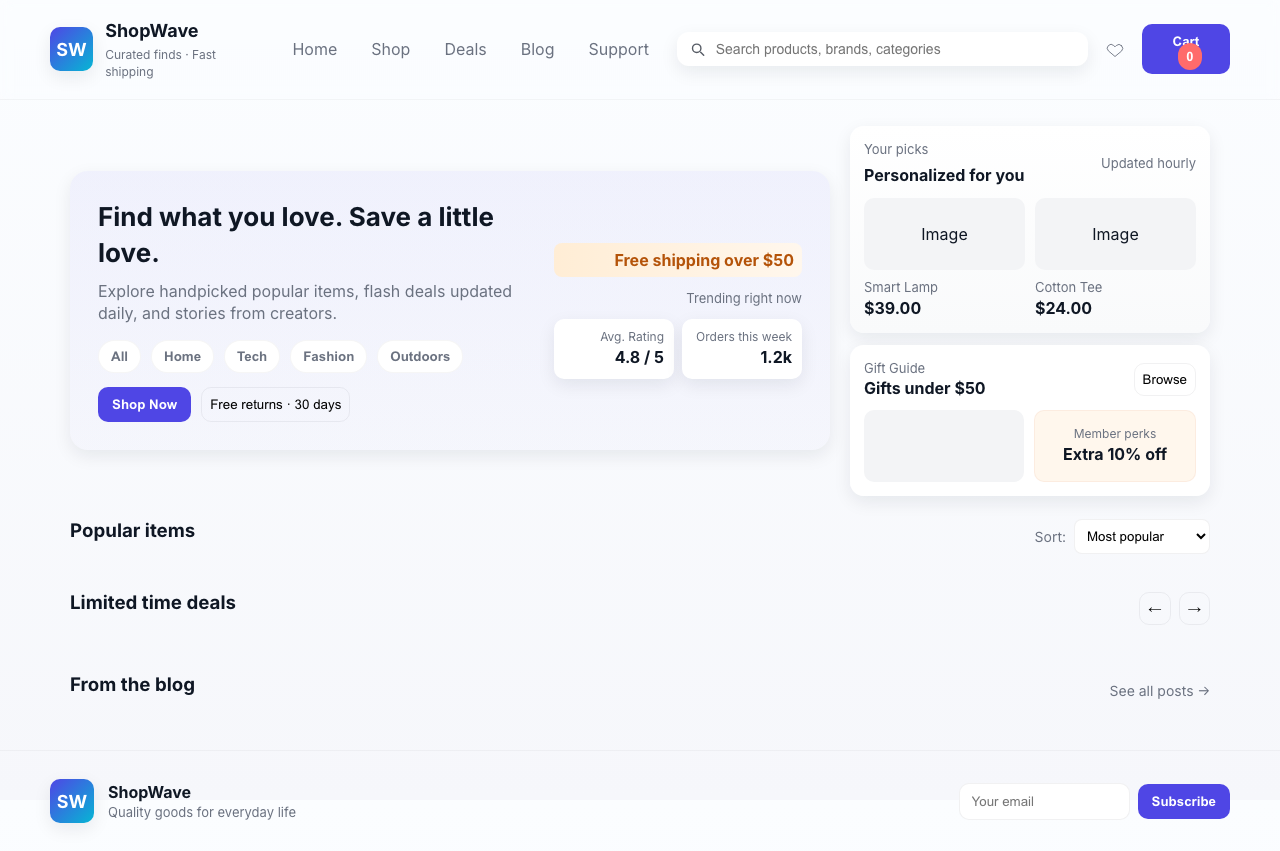The image size is (1280, 851).
Task: Select the All filter chip
Action: [x=119, y=356]
